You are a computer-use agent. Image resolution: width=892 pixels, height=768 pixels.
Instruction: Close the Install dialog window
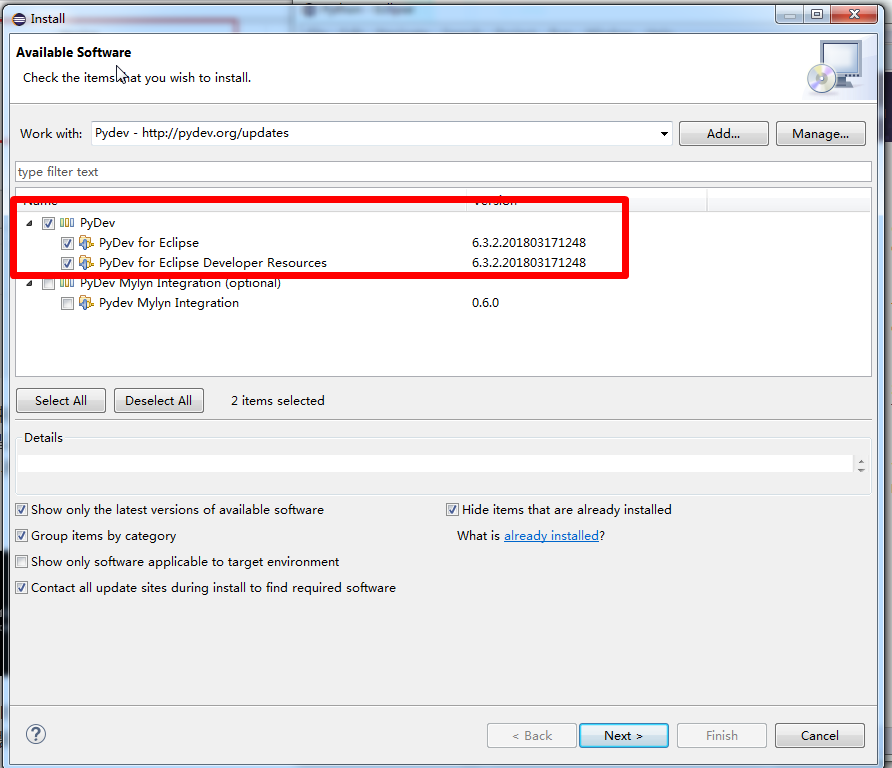(854, 14)
